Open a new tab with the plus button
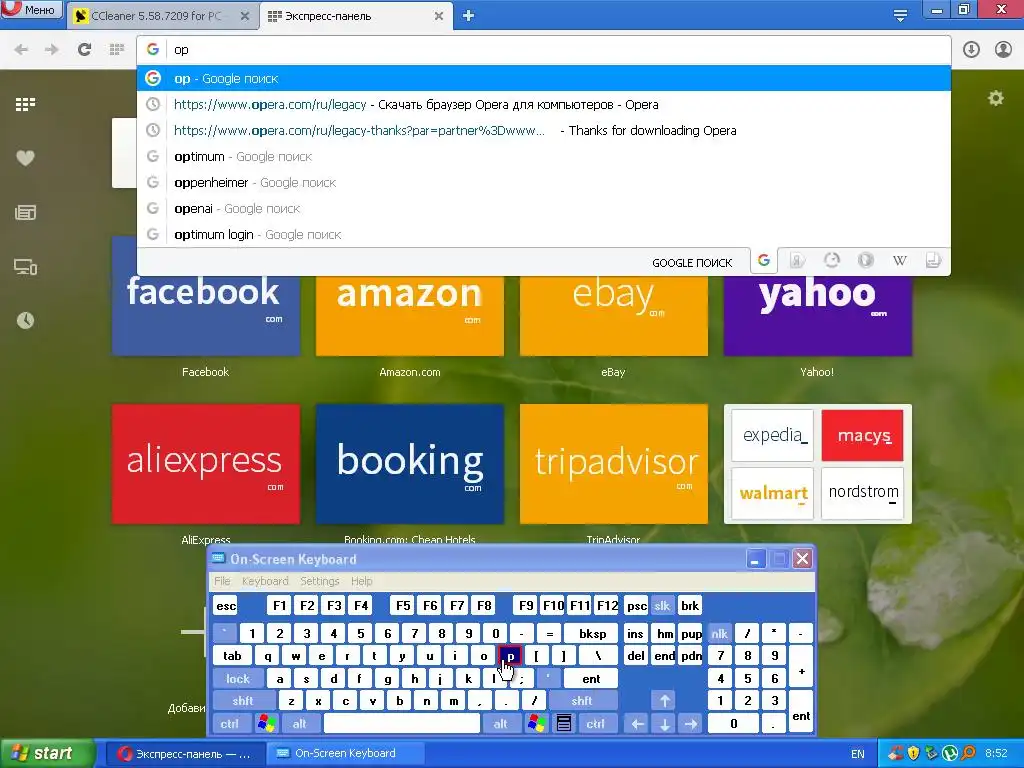1024x768 pixels. tap(468, 16)
